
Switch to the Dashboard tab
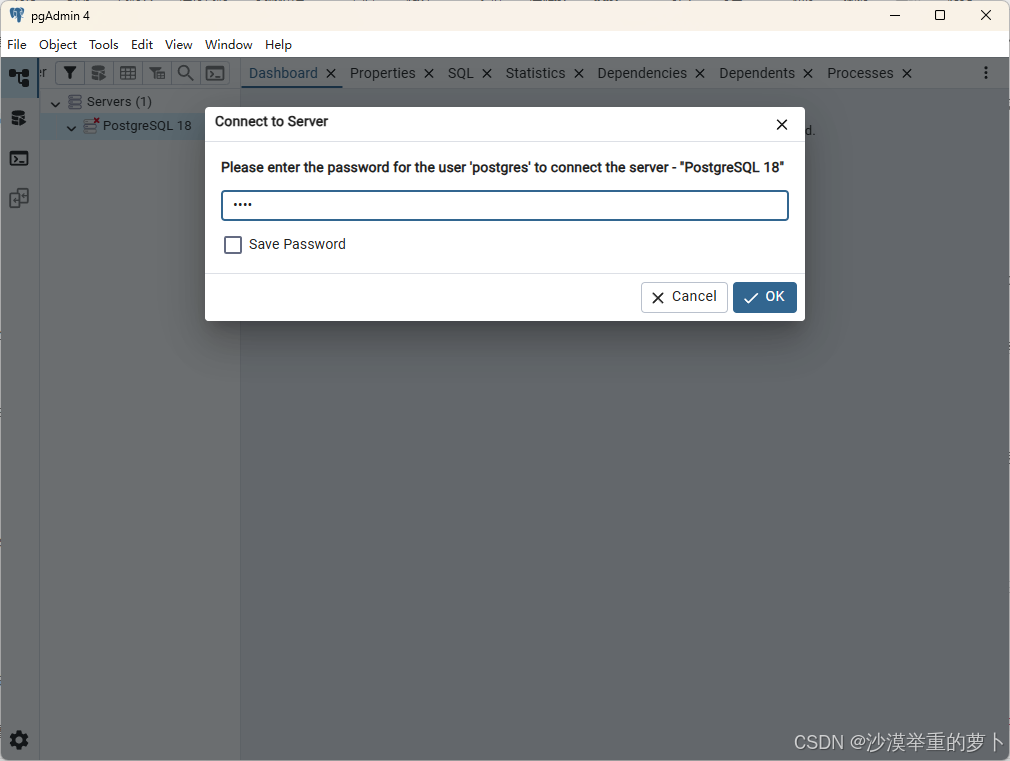[x=283, y=73]
